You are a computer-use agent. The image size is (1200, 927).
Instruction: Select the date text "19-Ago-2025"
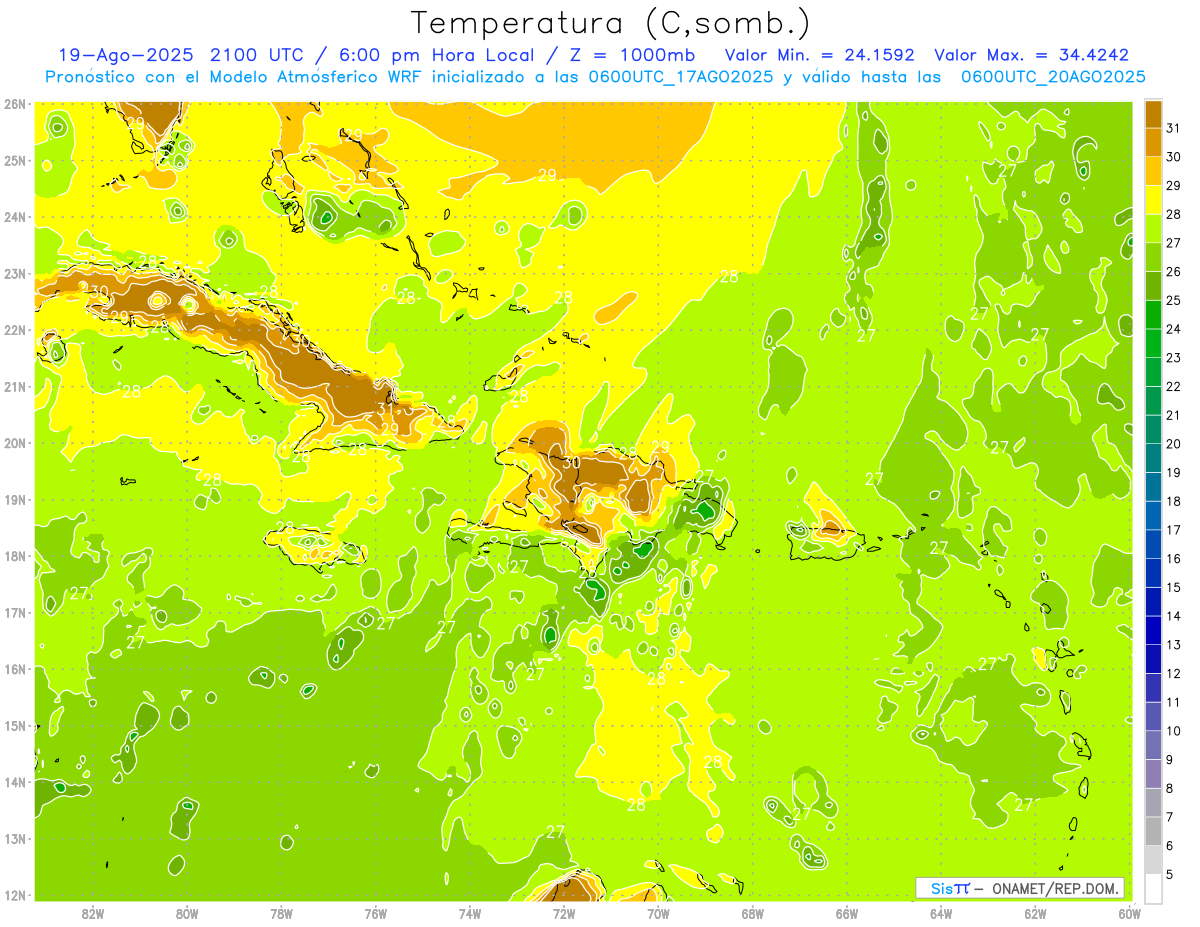click(x=125, y=55)
